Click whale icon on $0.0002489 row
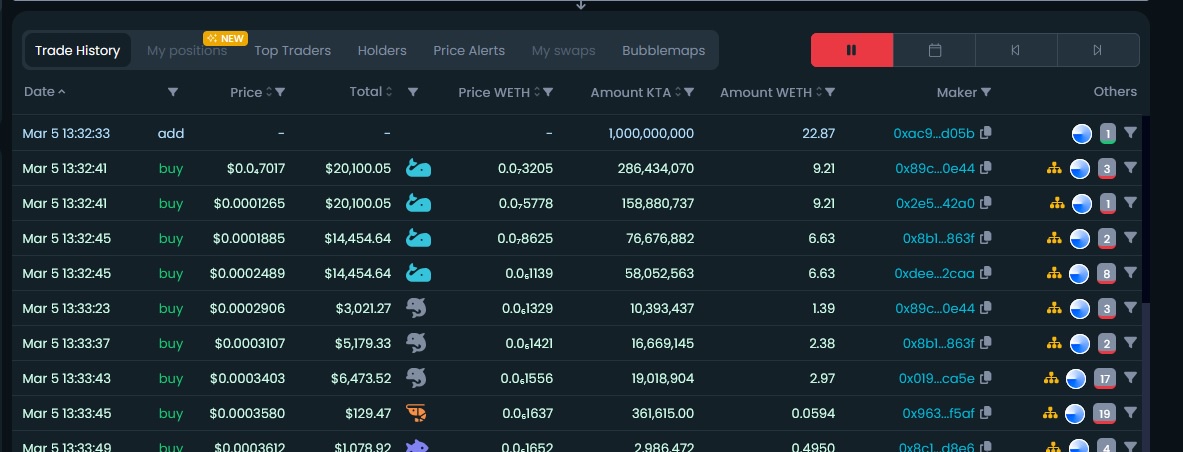This screenshot has width=1183, height=452. pos(418,272)
